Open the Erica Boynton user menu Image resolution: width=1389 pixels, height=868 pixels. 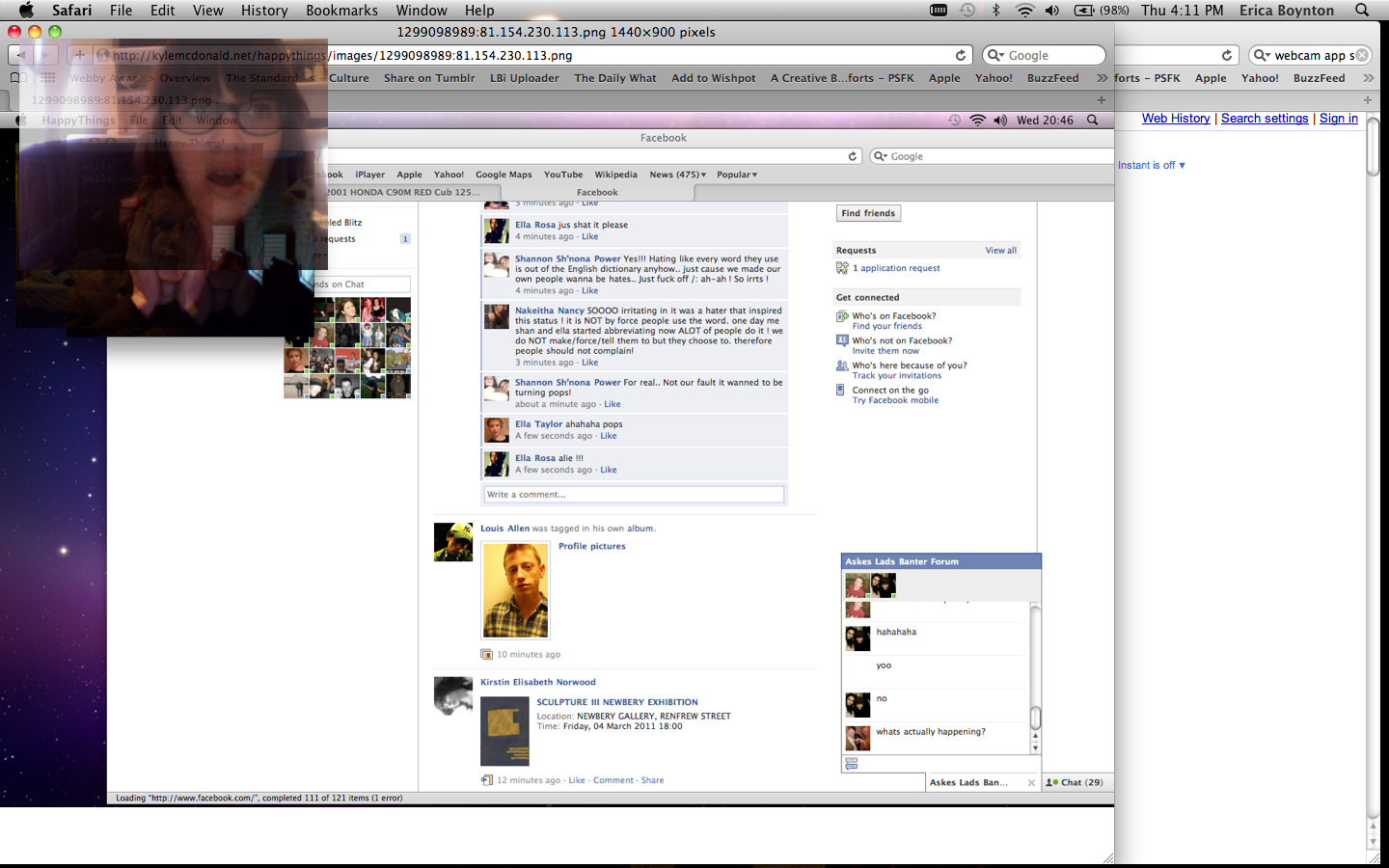point(1287,10)
